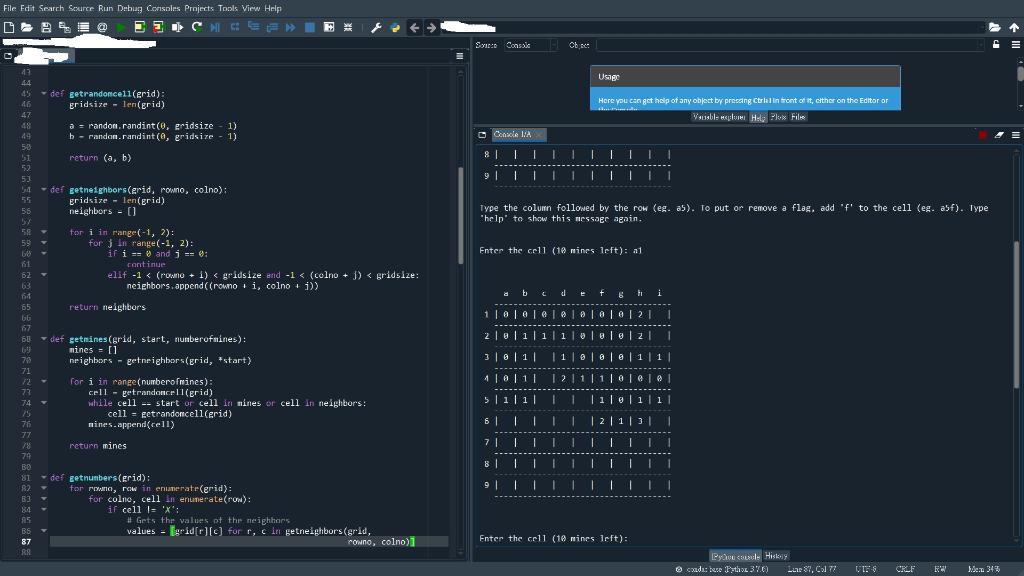
Task: Save the current file using the save icon
Action: coord(45,27)
